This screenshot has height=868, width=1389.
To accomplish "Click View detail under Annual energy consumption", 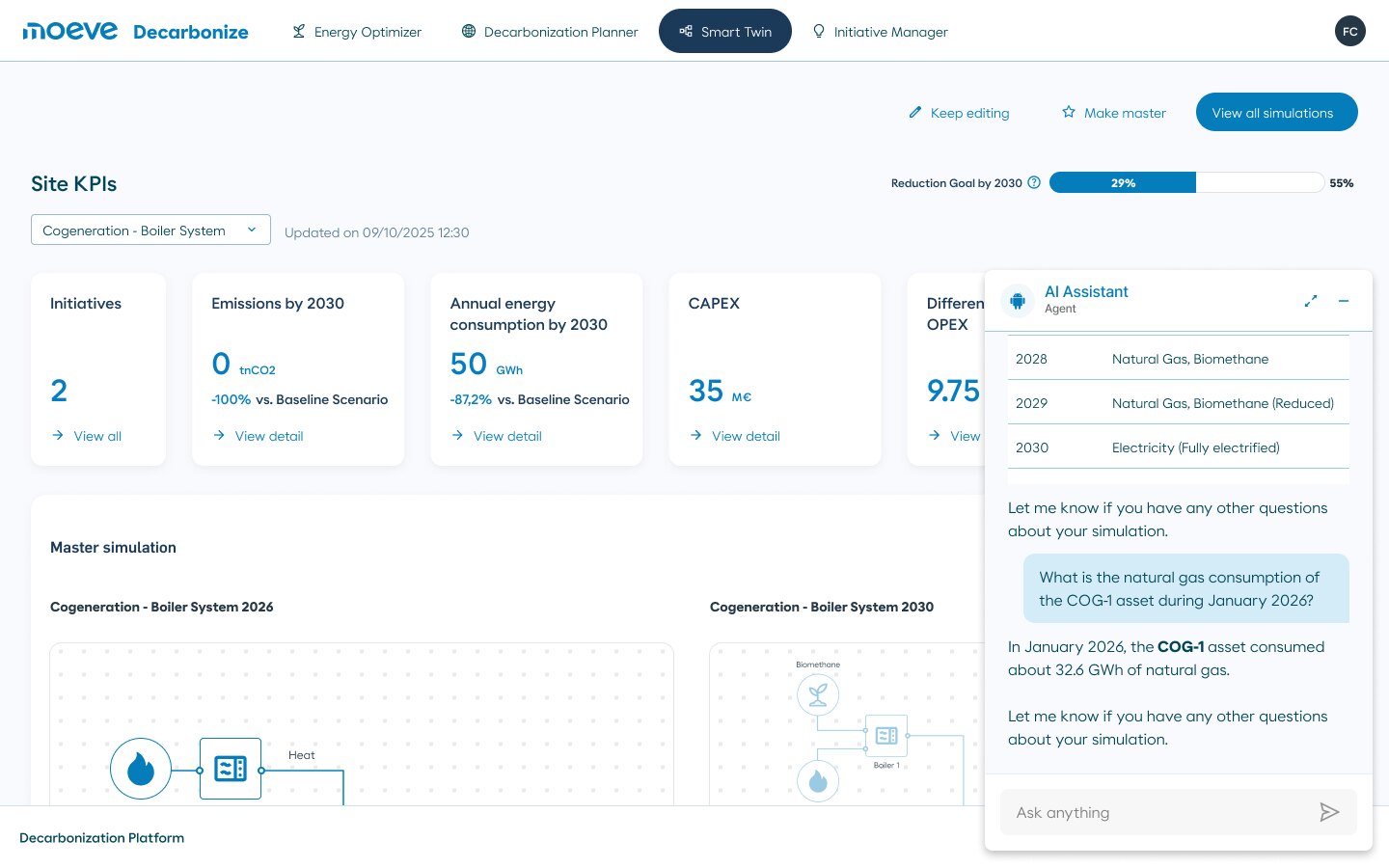I will (496, 436).
